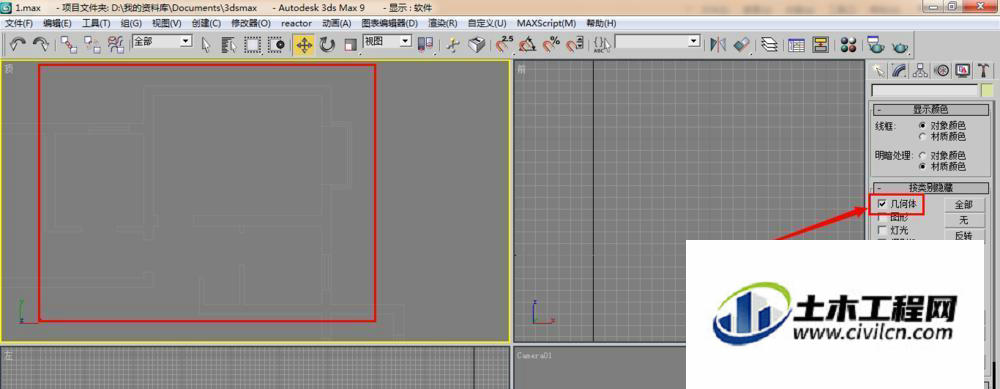The image size is (1000, 389).
Task: Activate the Select and Rotate tool
Action: (327, 45)
